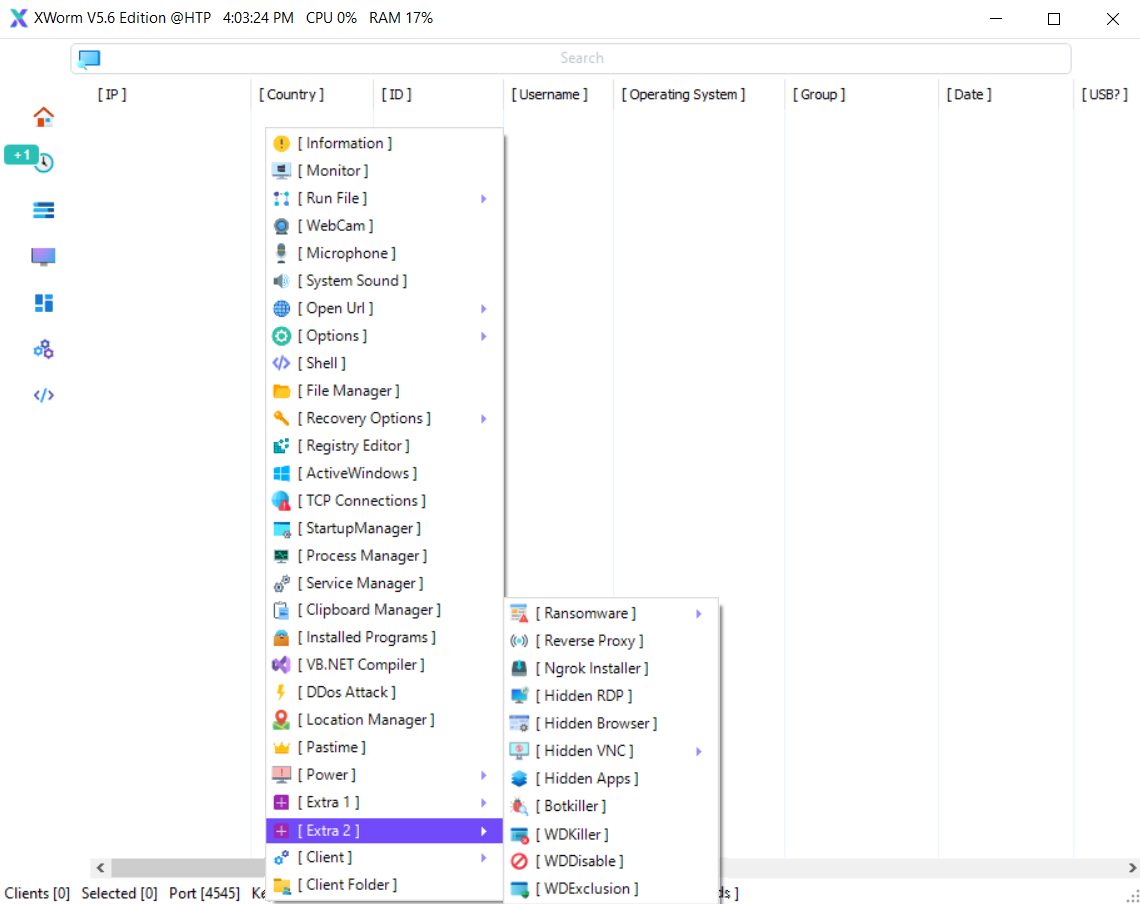Viewport: 1140px width, 904px height.
Task: Expand the Ransomware submenu arrow
Action: coord(699,614)
